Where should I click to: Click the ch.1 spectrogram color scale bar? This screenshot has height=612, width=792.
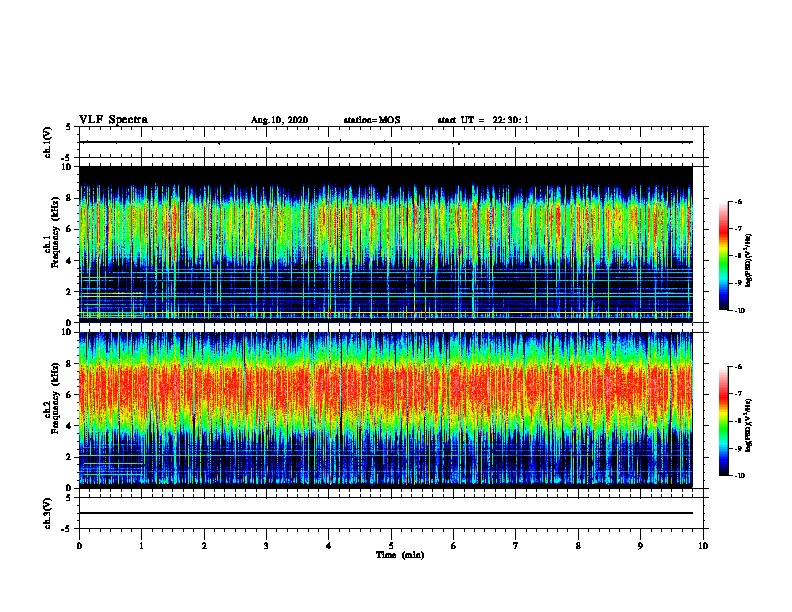tap(724, 256)
